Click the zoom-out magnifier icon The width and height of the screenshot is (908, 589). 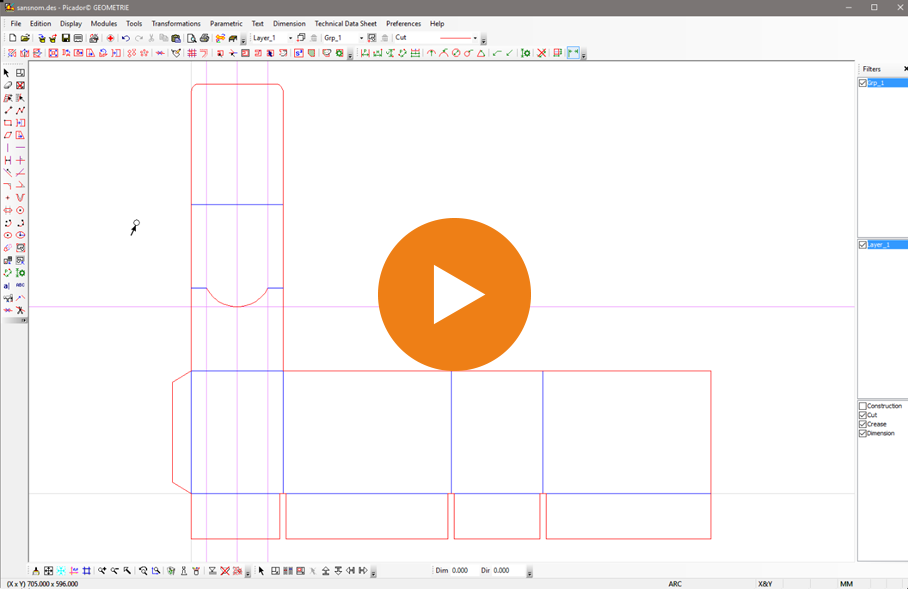click(115, 571)
